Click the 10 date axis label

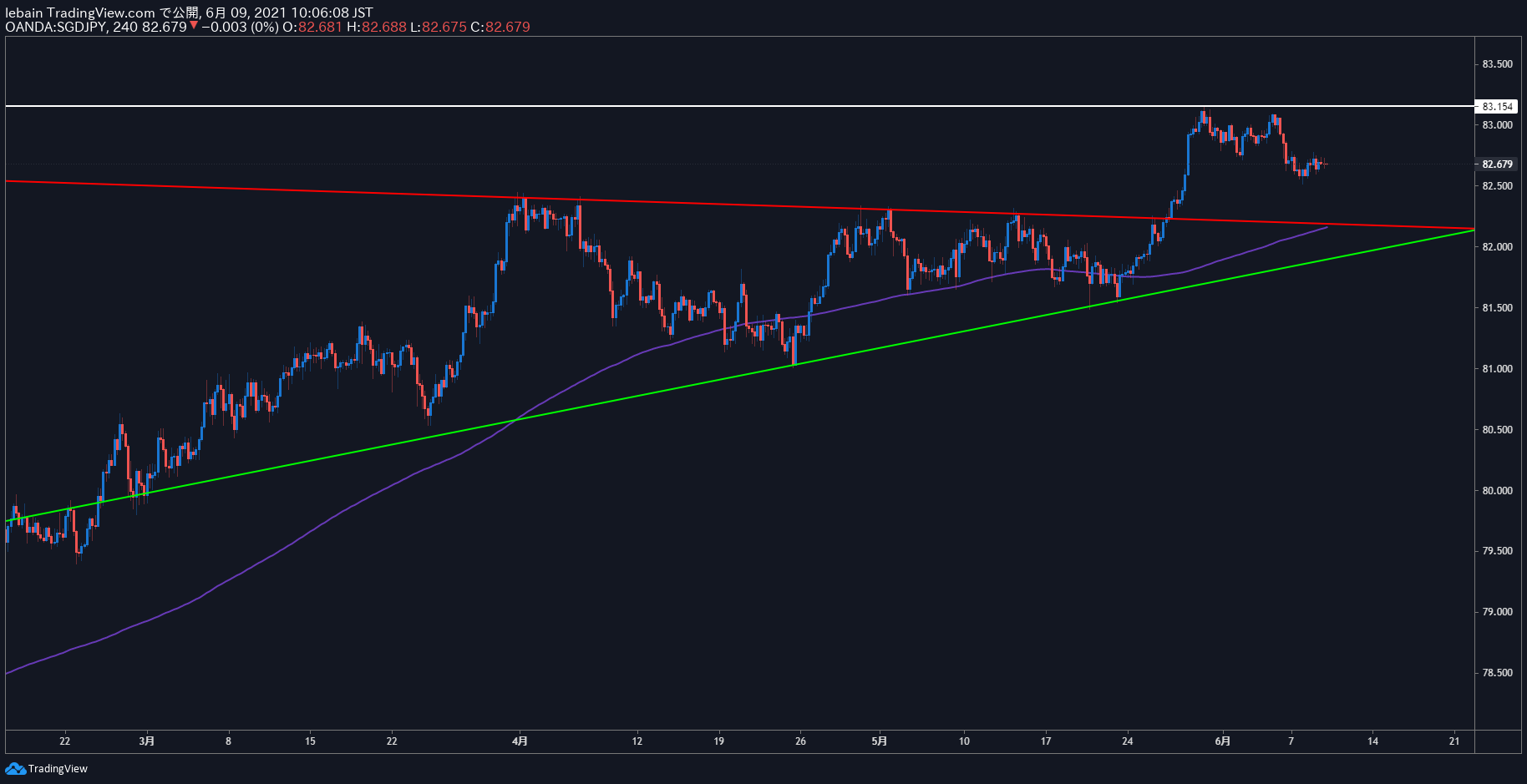pyautogui.click(x=964, y=741)
